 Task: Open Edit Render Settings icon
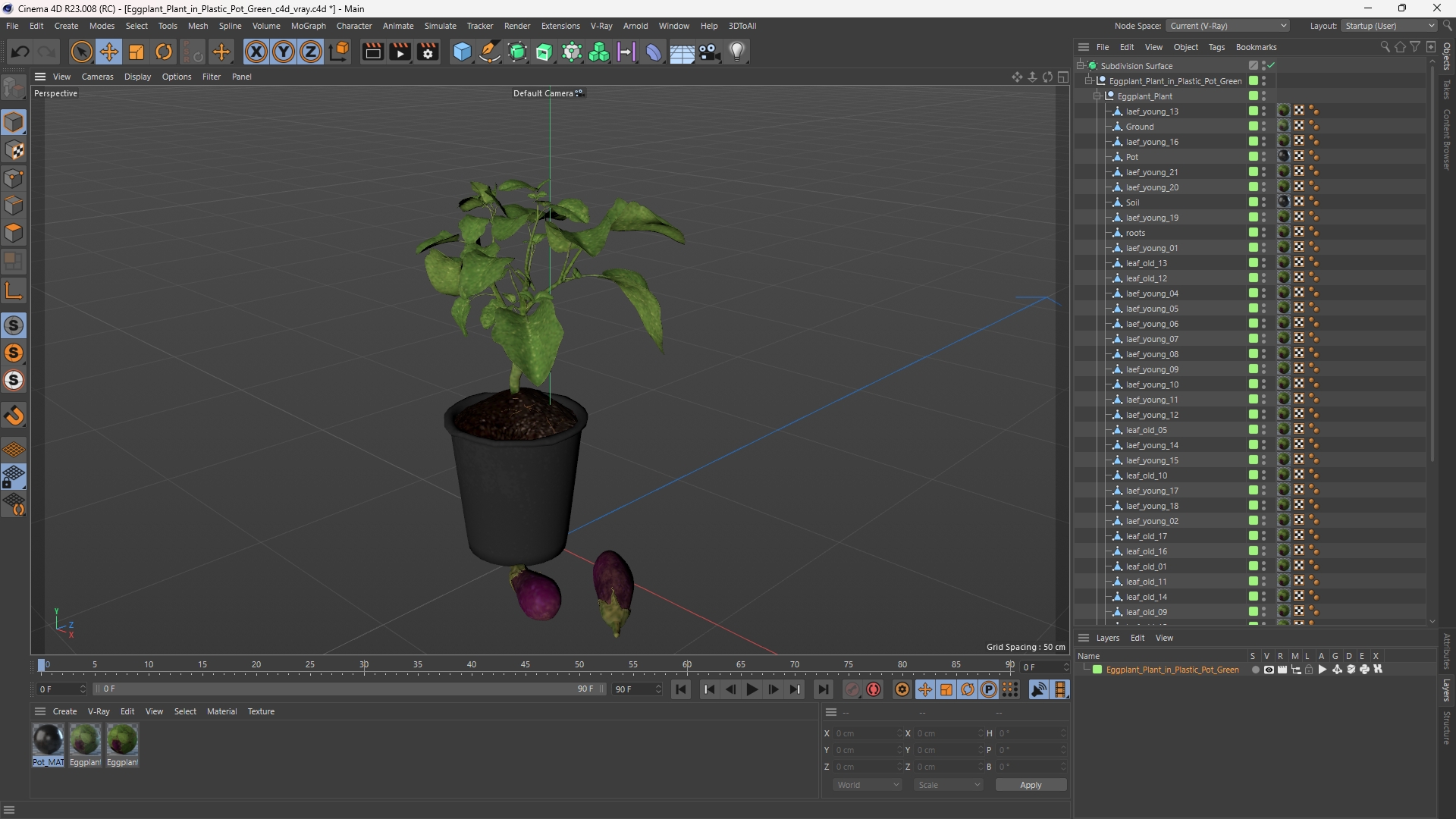[428, 52]
